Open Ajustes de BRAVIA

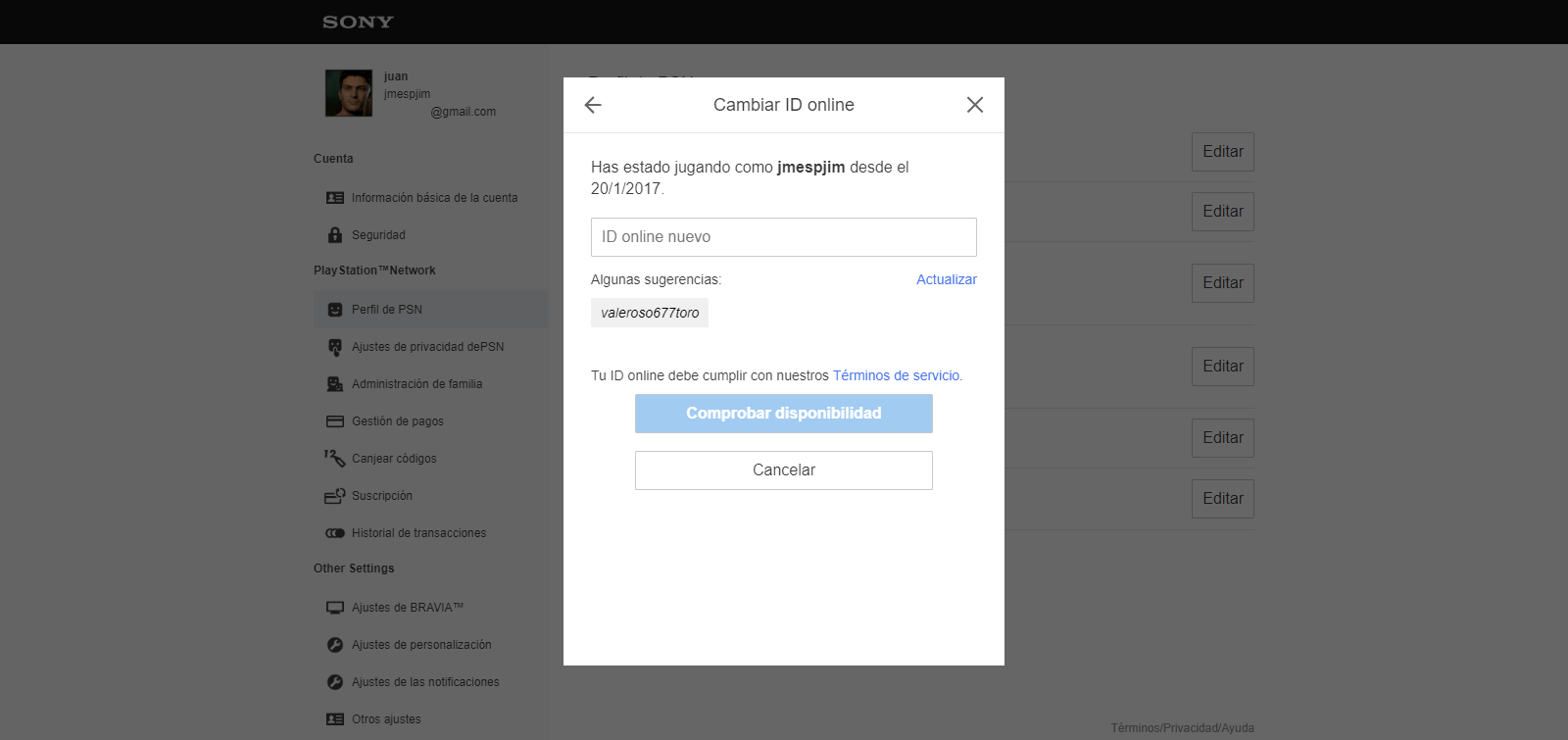point(408,608)
